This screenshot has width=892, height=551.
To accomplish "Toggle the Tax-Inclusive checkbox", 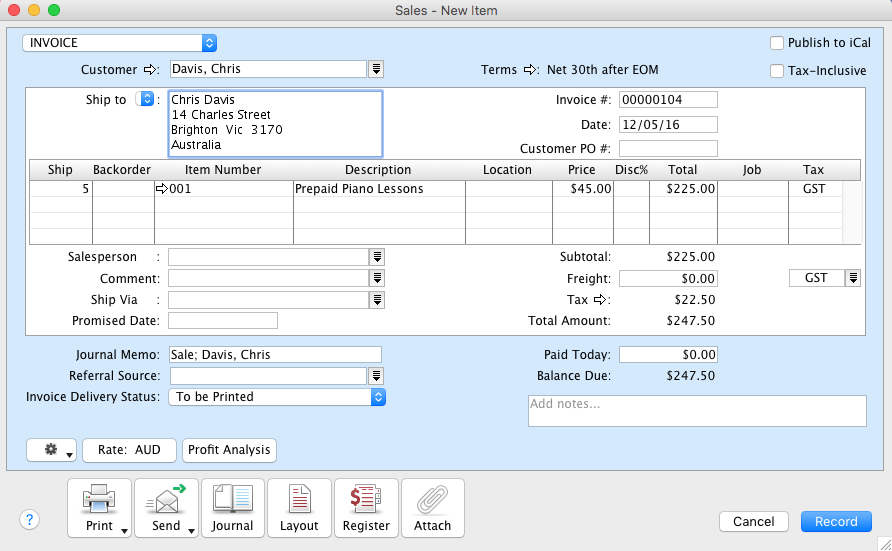I will (x=777, y=71).
